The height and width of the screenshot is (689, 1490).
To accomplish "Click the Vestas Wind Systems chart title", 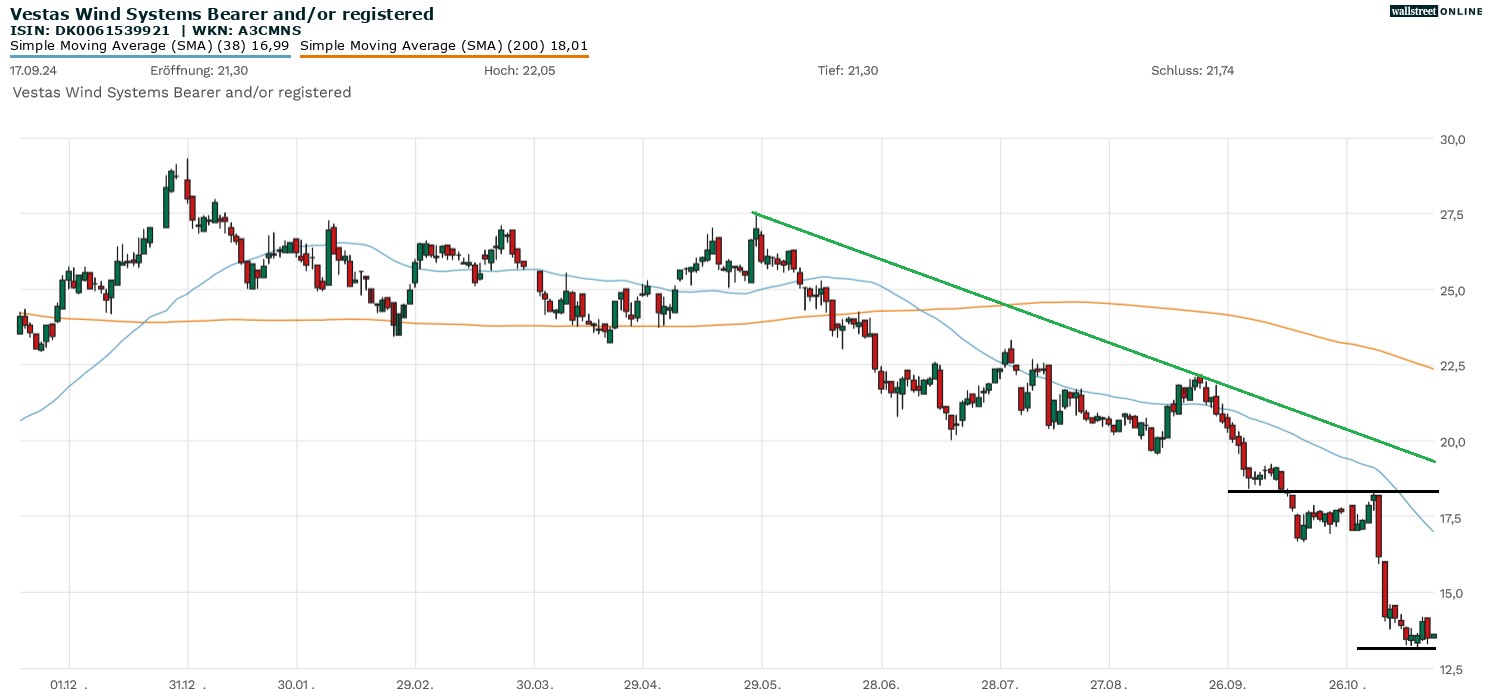I will (x=222, y=13).
